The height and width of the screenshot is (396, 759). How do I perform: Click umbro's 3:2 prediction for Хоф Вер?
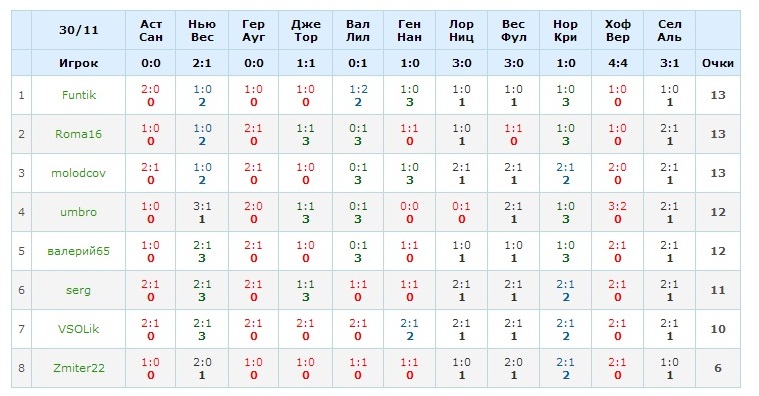(618, 206)
